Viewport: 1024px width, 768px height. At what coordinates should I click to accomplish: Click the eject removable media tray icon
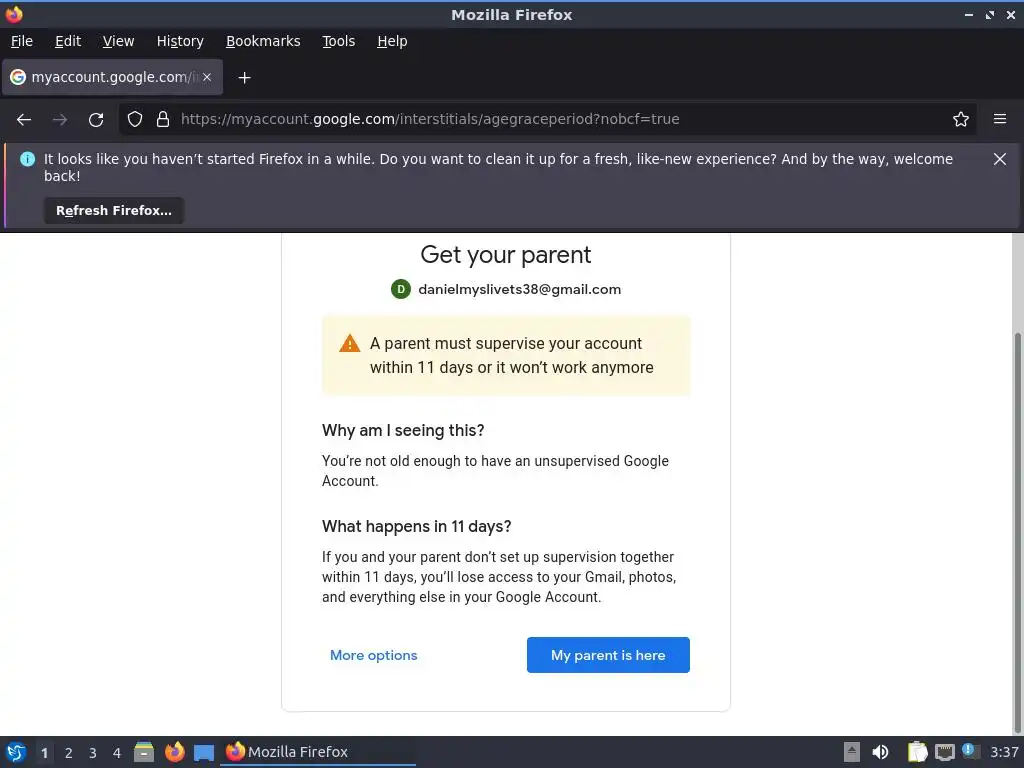tap(852, 752)
